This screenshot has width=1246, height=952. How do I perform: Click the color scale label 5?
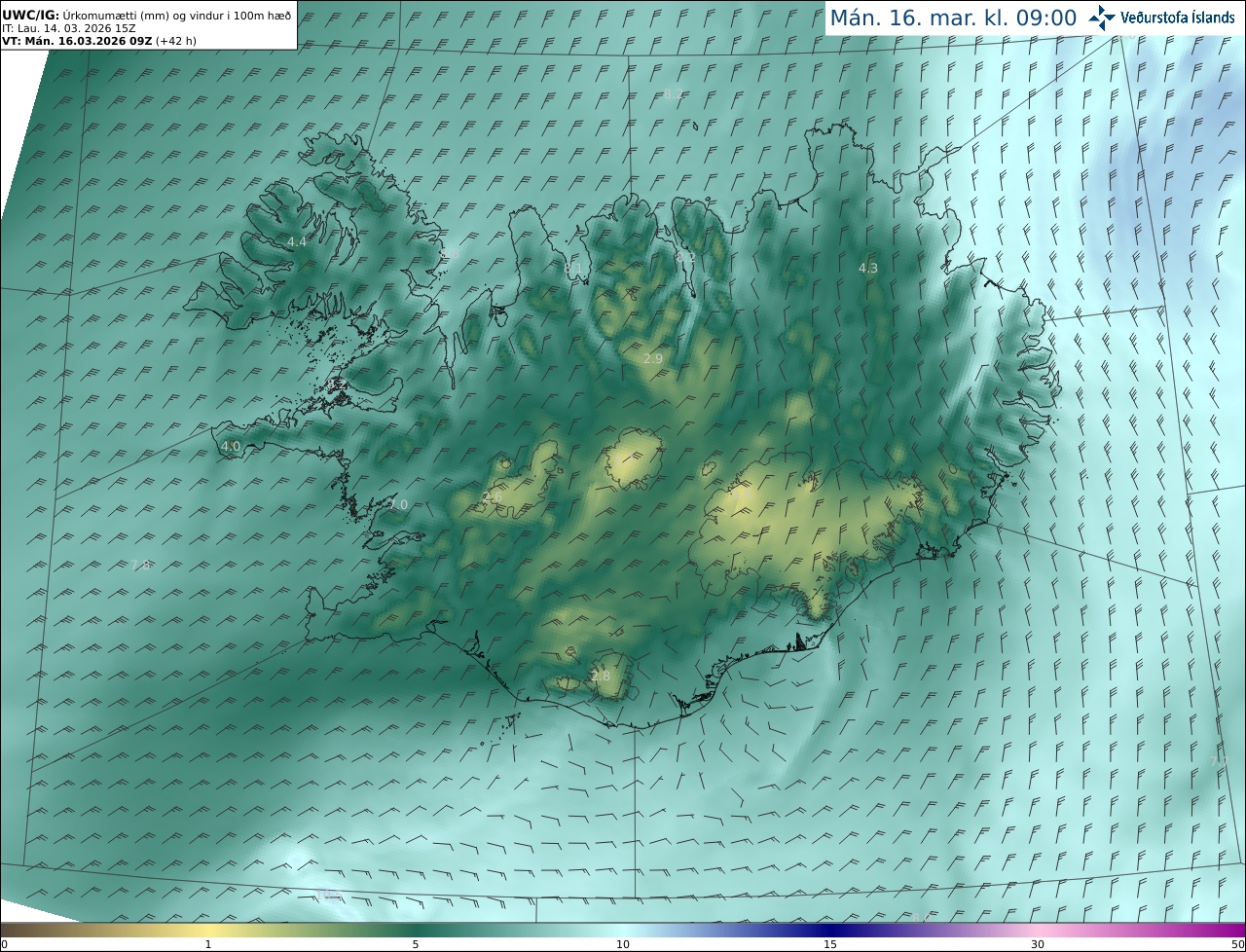point(416,944)
